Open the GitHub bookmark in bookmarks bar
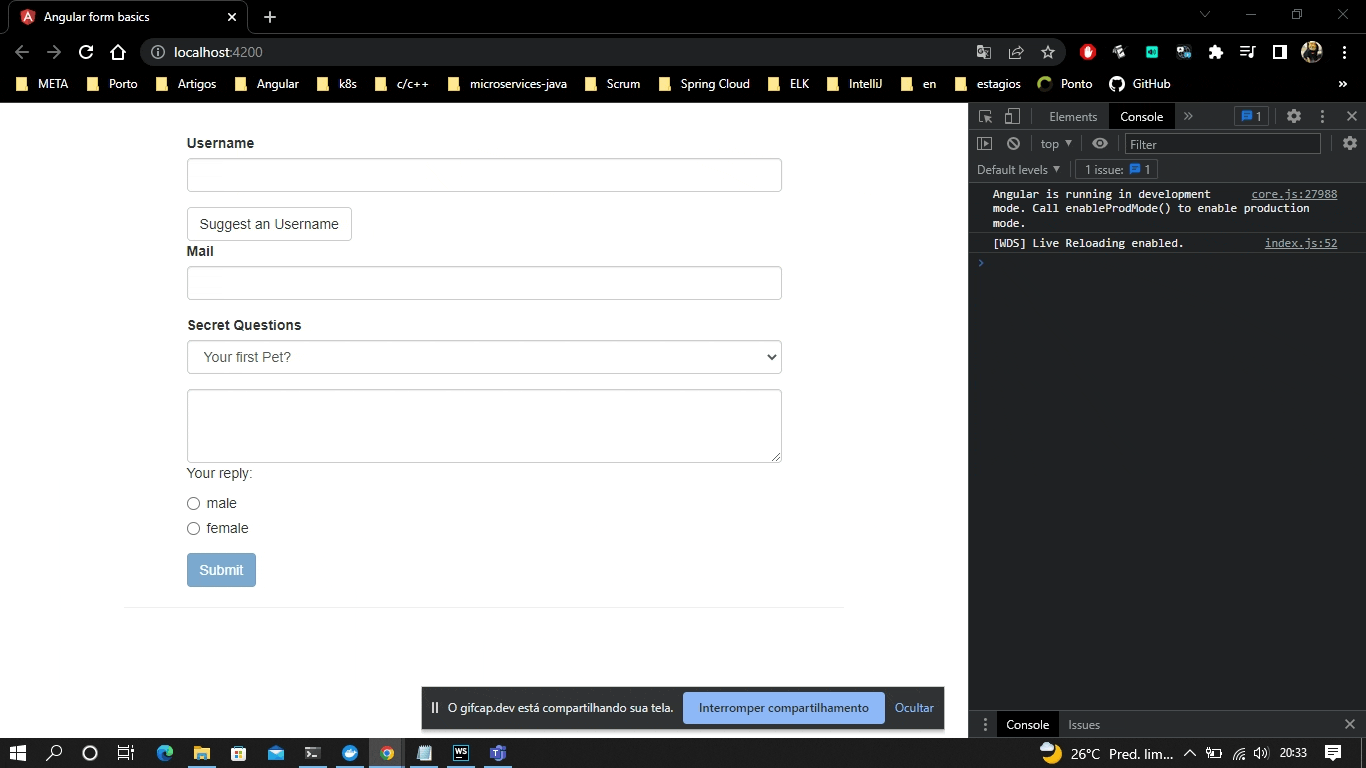1366x768 pixels. click(x=1139, y=84)
